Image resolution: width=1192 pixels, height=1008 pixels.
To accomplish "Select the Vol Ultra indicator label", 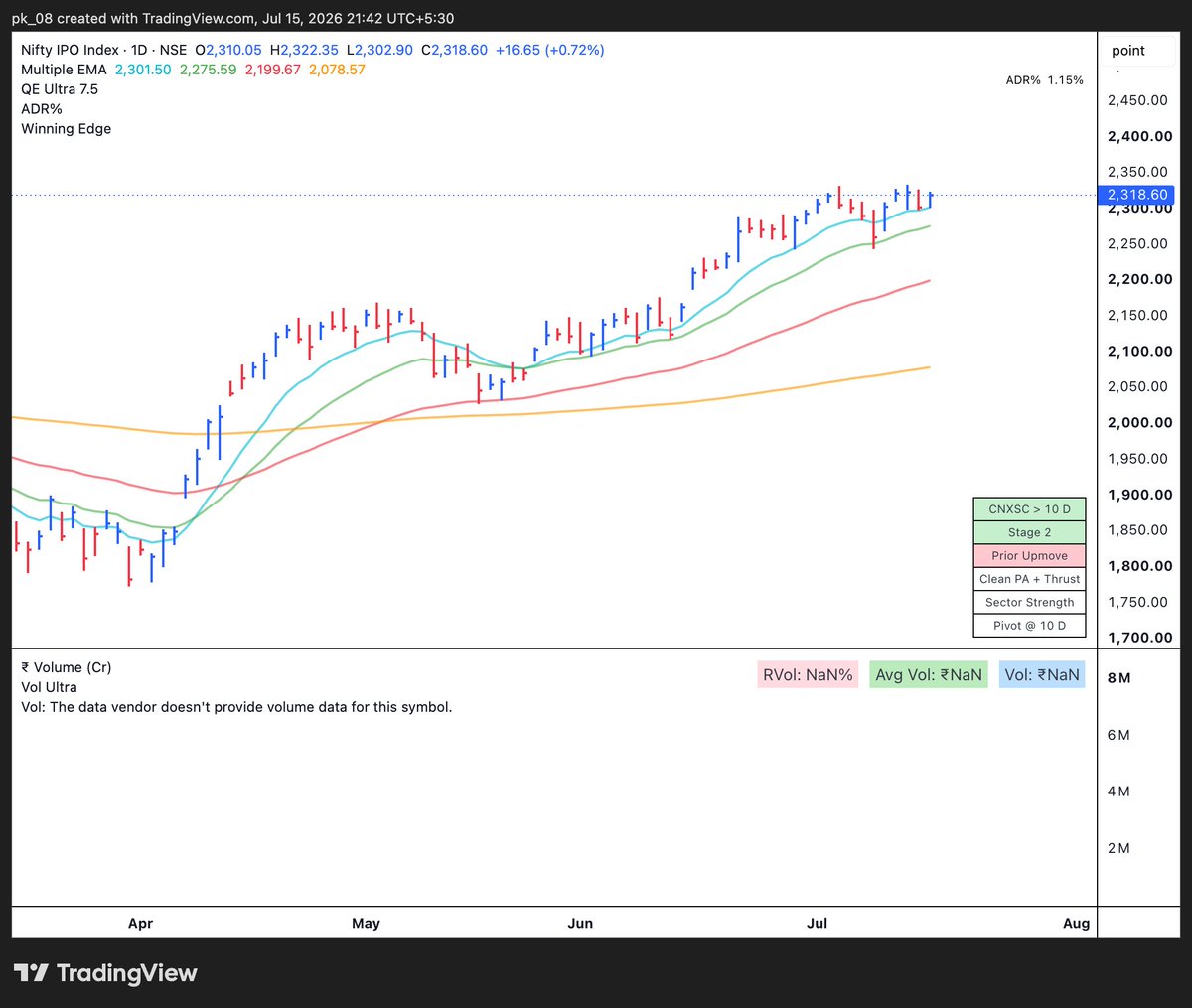I will tap(49, 687).
